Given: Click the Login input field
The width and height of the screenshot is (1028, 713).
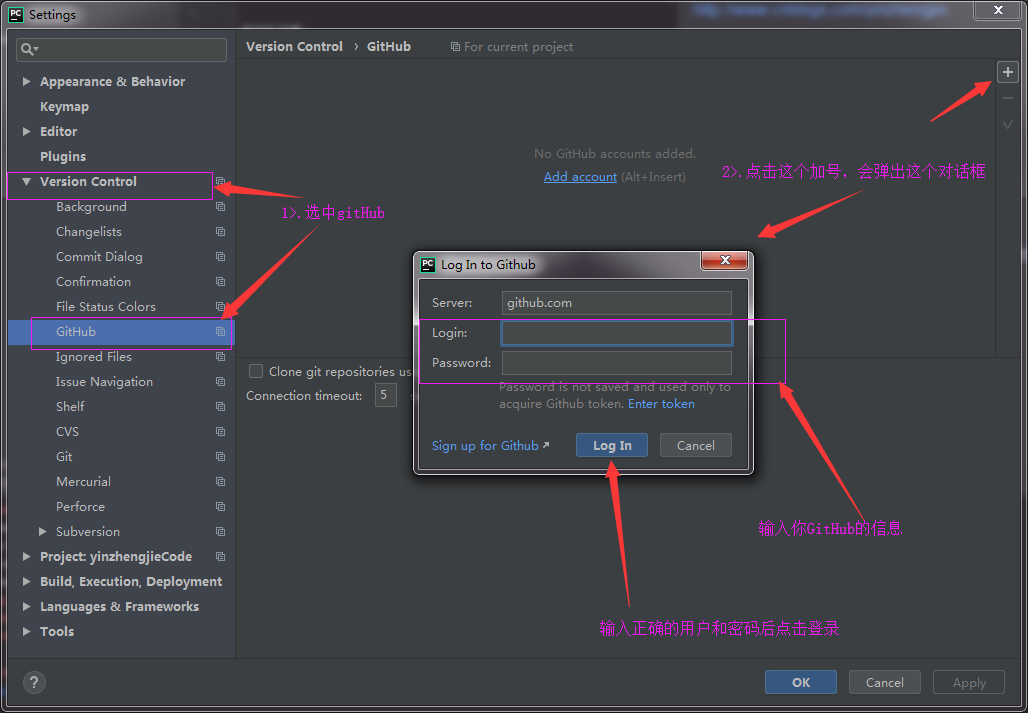Looking at the screenshot, I should point(617,333).
